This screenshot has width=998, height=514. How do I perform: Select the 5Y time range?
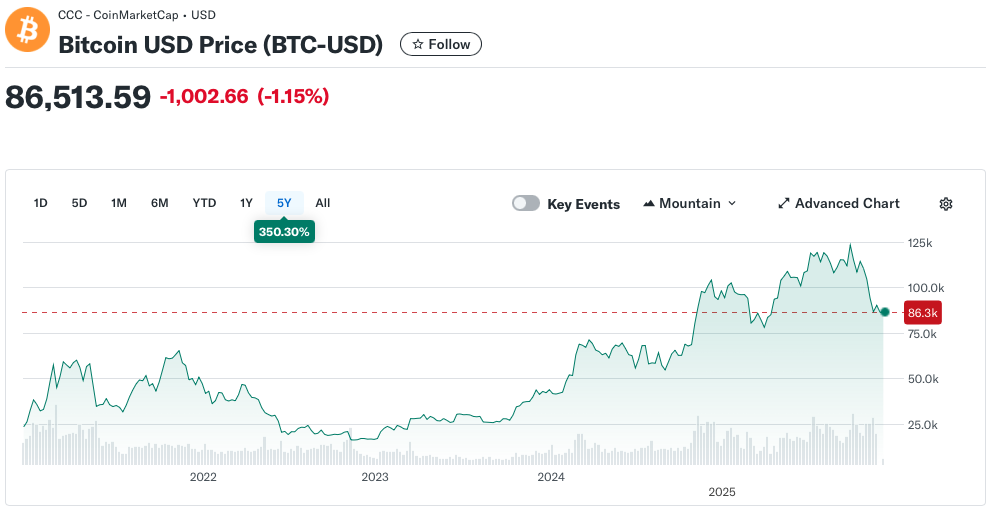point(284,203)
